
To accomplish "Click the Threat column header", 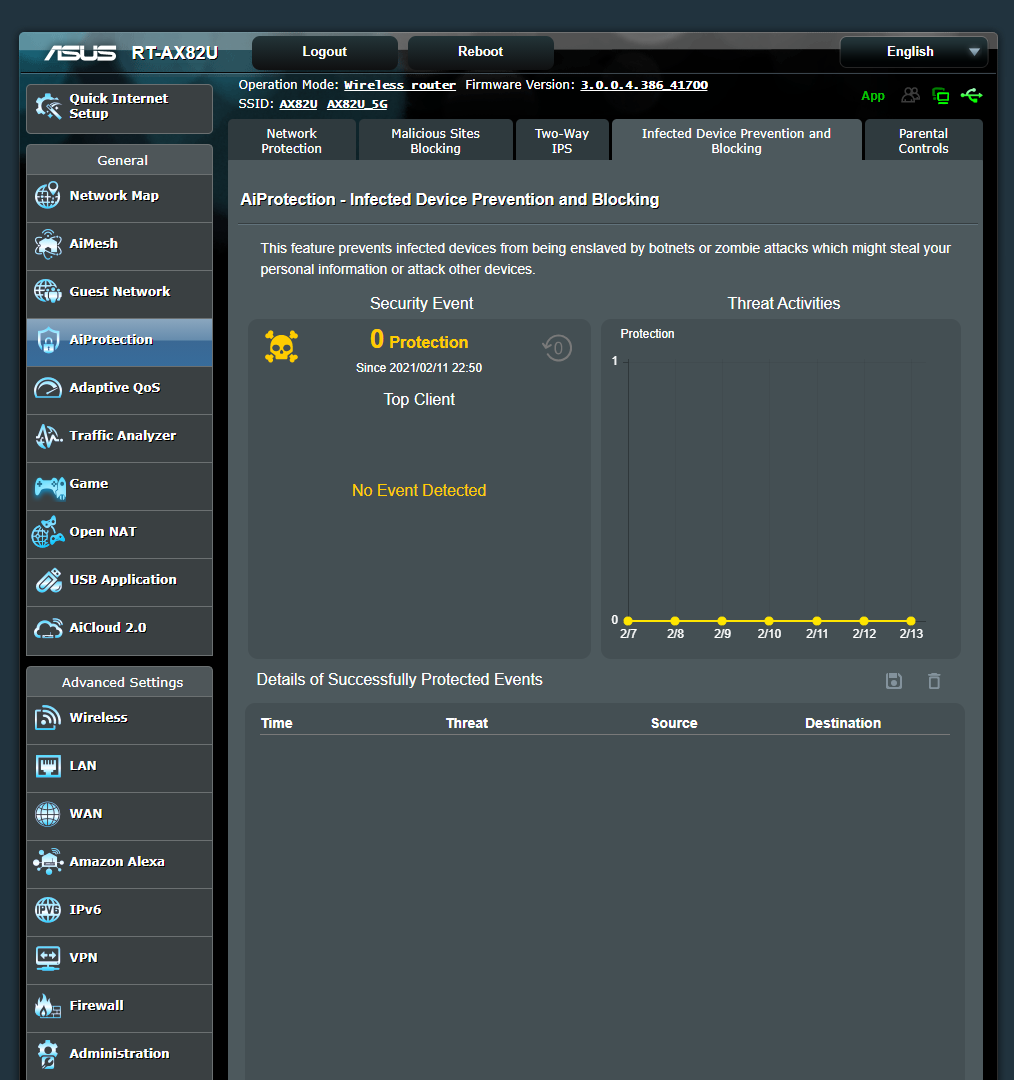I will 466,723.
